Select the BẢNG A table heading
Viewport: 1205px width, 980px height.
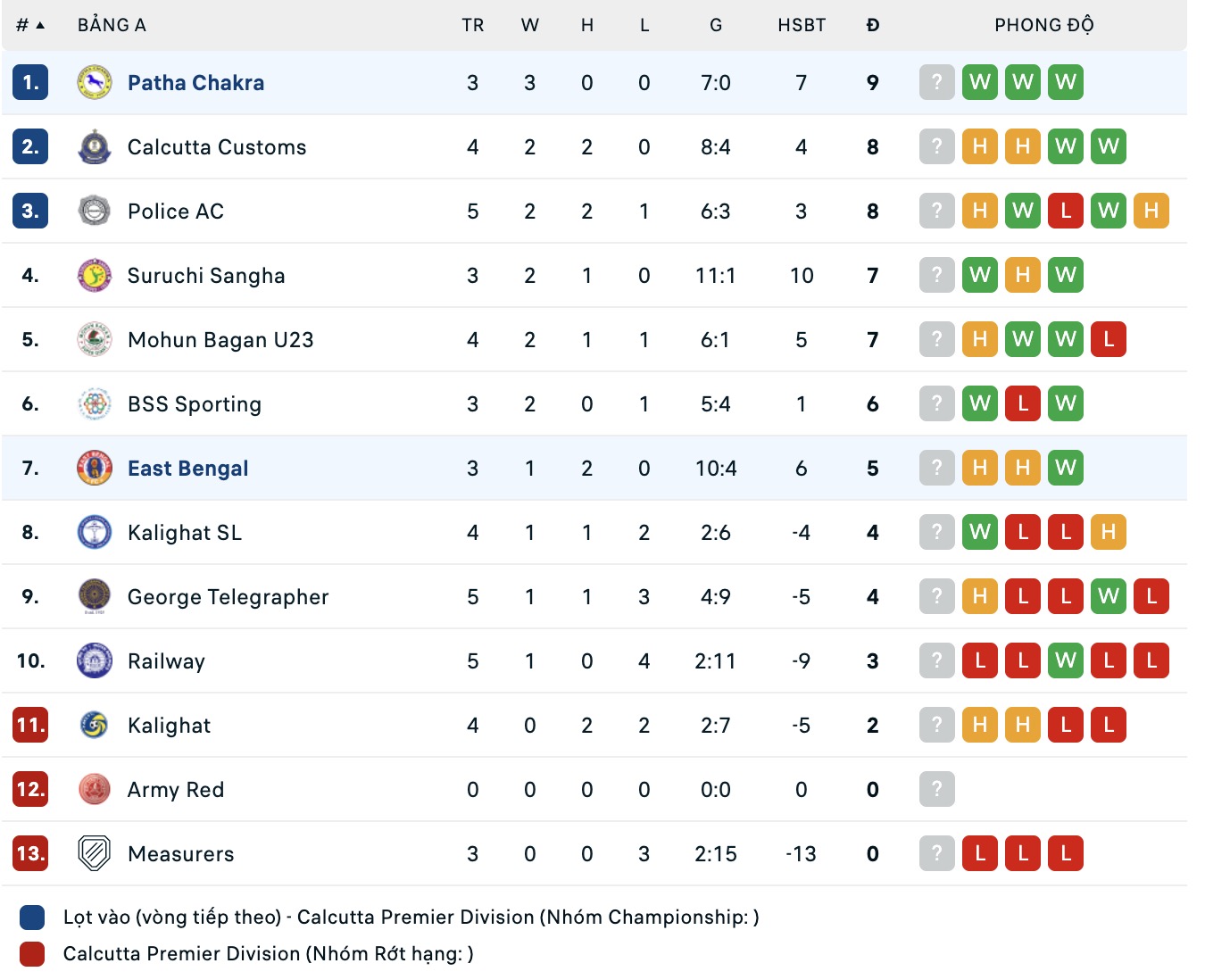point(112,25)
